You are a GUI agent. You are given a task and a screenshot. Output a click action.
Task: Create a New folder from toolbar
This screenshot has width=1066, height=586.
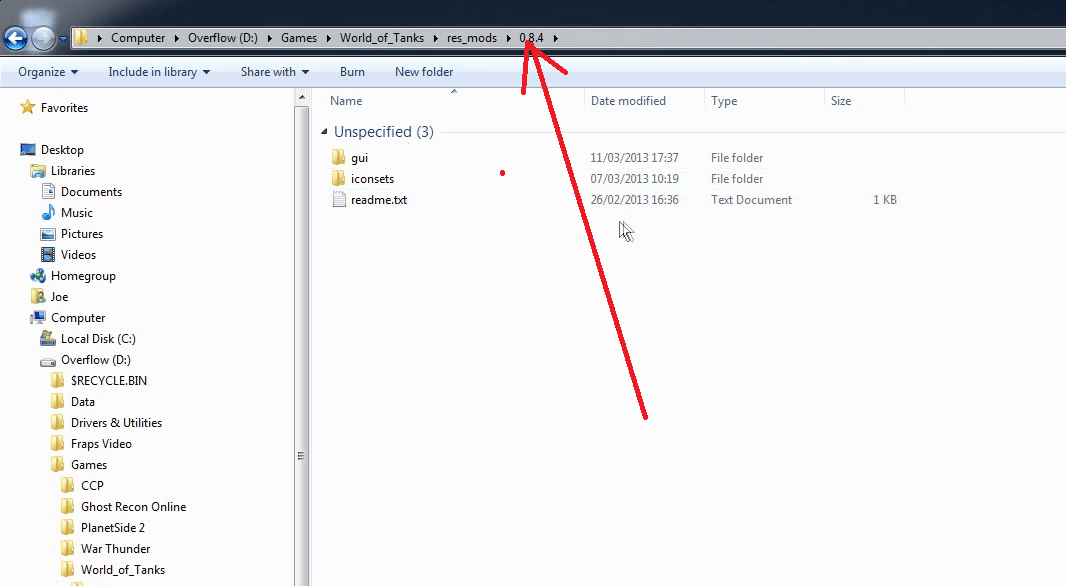click(x=424, y=72)
